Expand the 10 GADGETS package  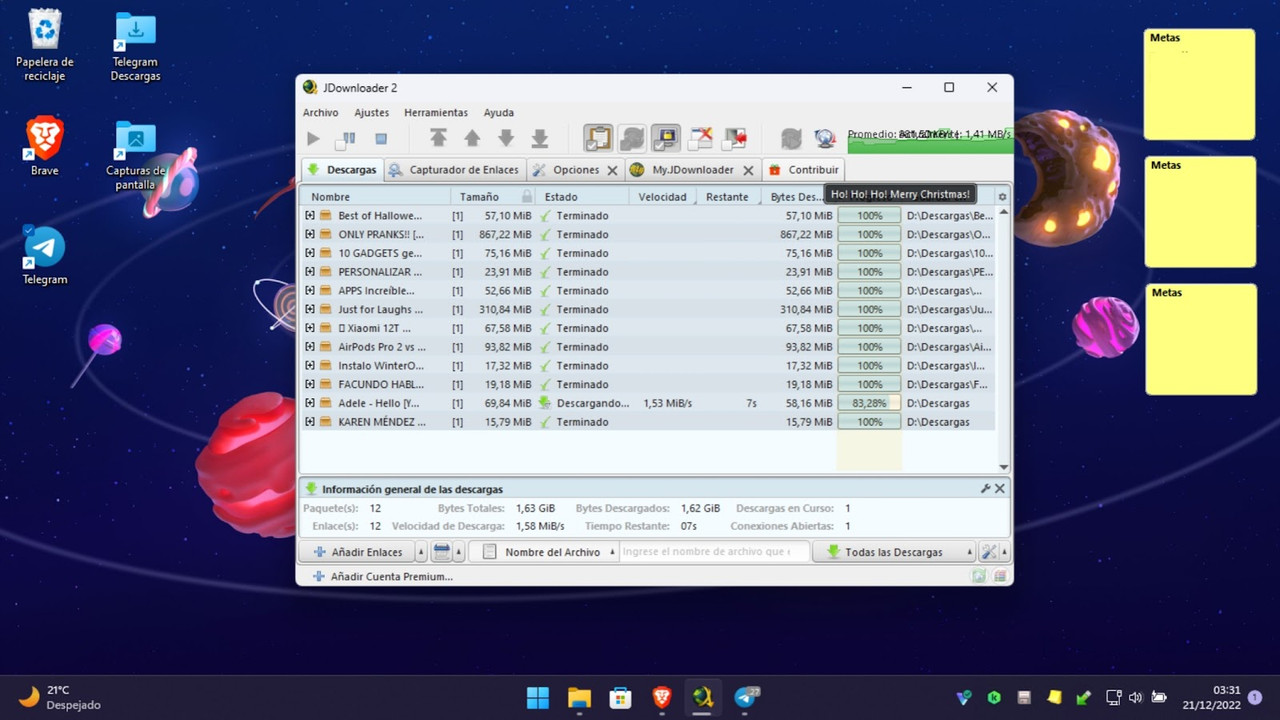[310, 253]
